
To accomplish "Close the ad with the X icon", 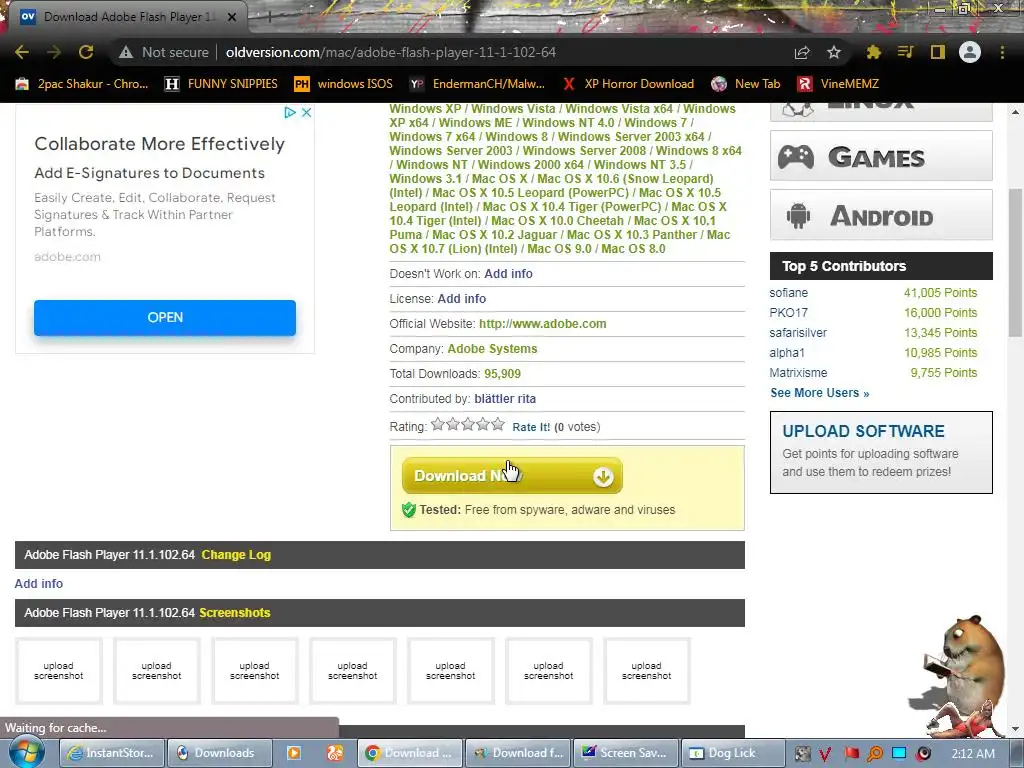I will 306,112.
